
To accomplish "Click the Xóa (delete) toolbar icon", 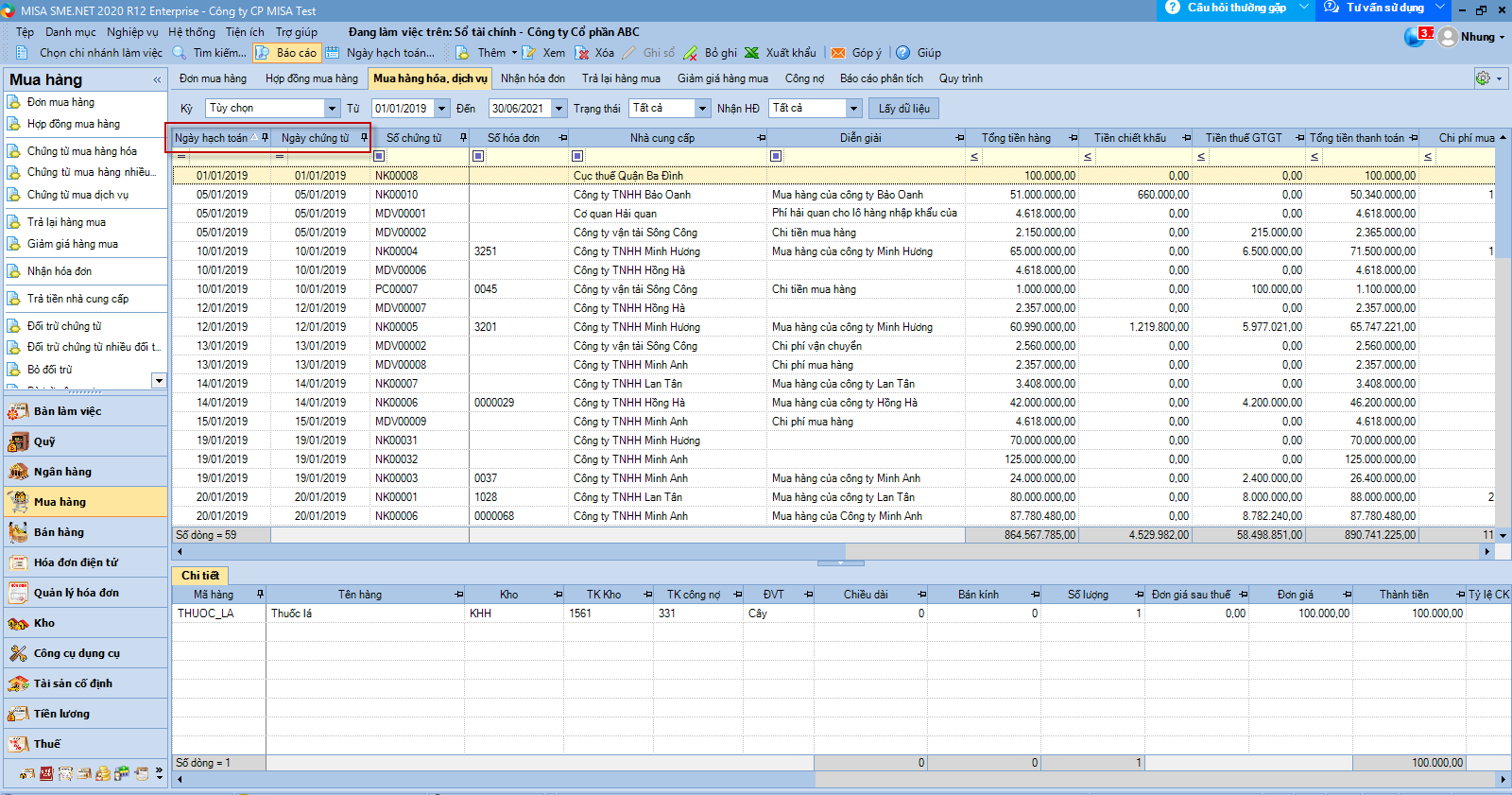I will (x=582, y=53).
